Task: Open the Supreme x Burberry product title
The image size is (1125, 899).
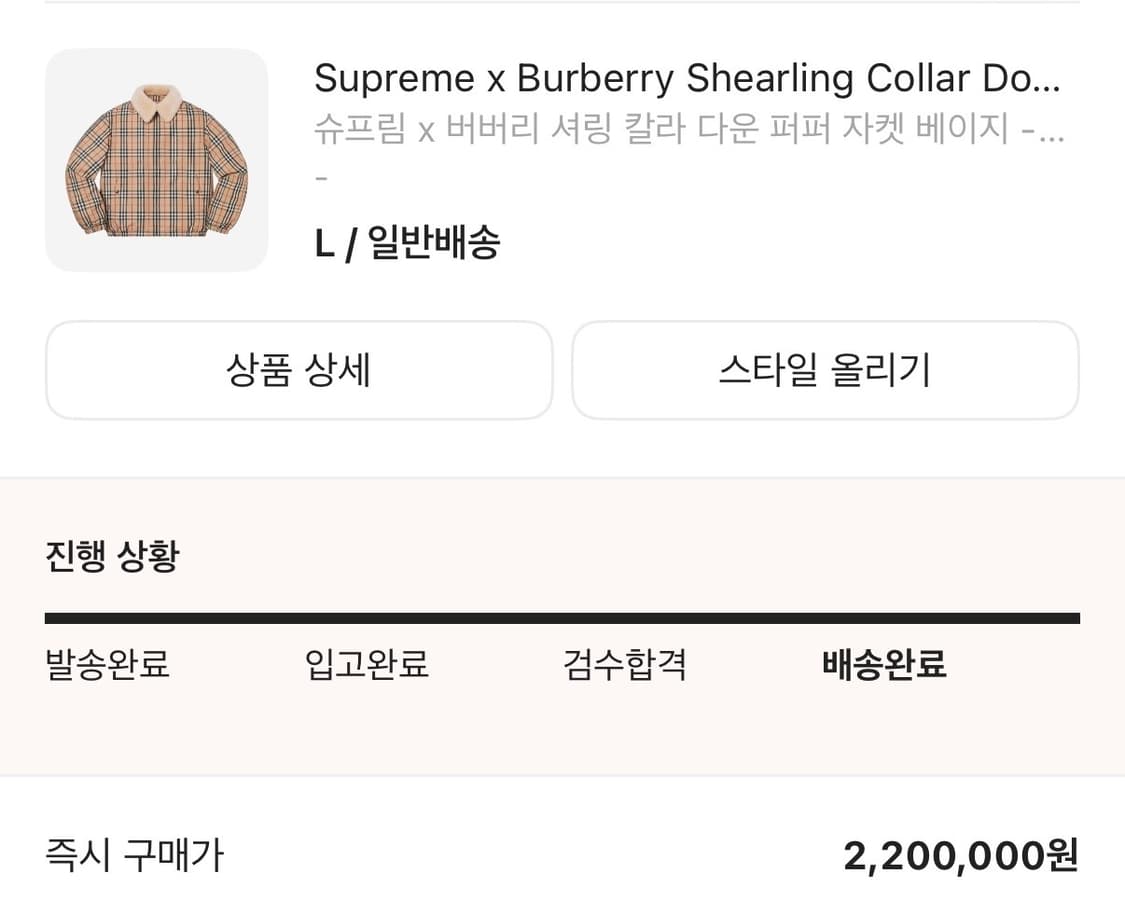Action: 600,78
